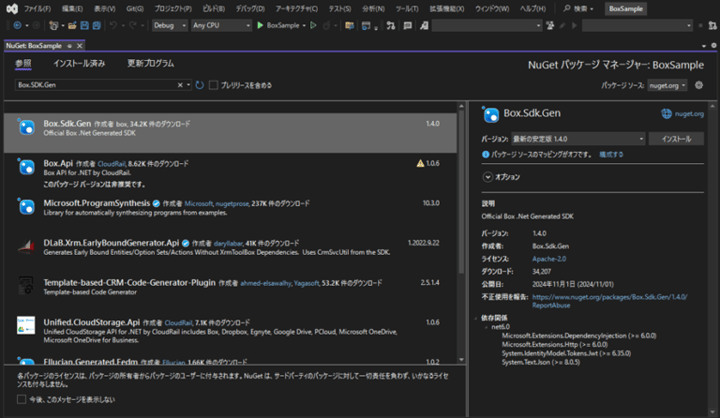Click the refresh icon beside the search box
The width and height of the screenshot is (720, 418).
coord(200,85)
